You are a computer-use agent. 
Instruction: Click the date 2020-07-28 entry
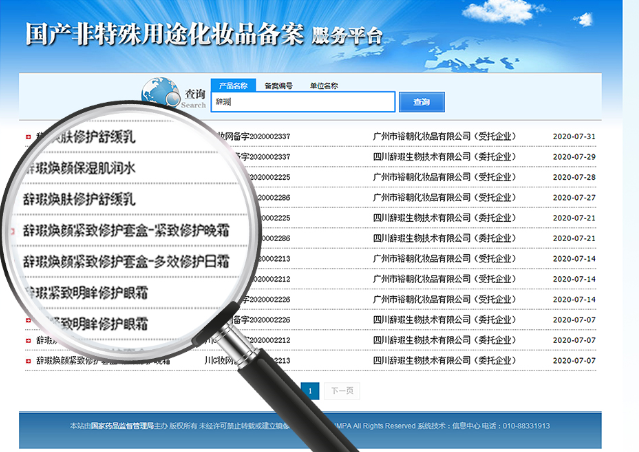[x=574, y=177]
